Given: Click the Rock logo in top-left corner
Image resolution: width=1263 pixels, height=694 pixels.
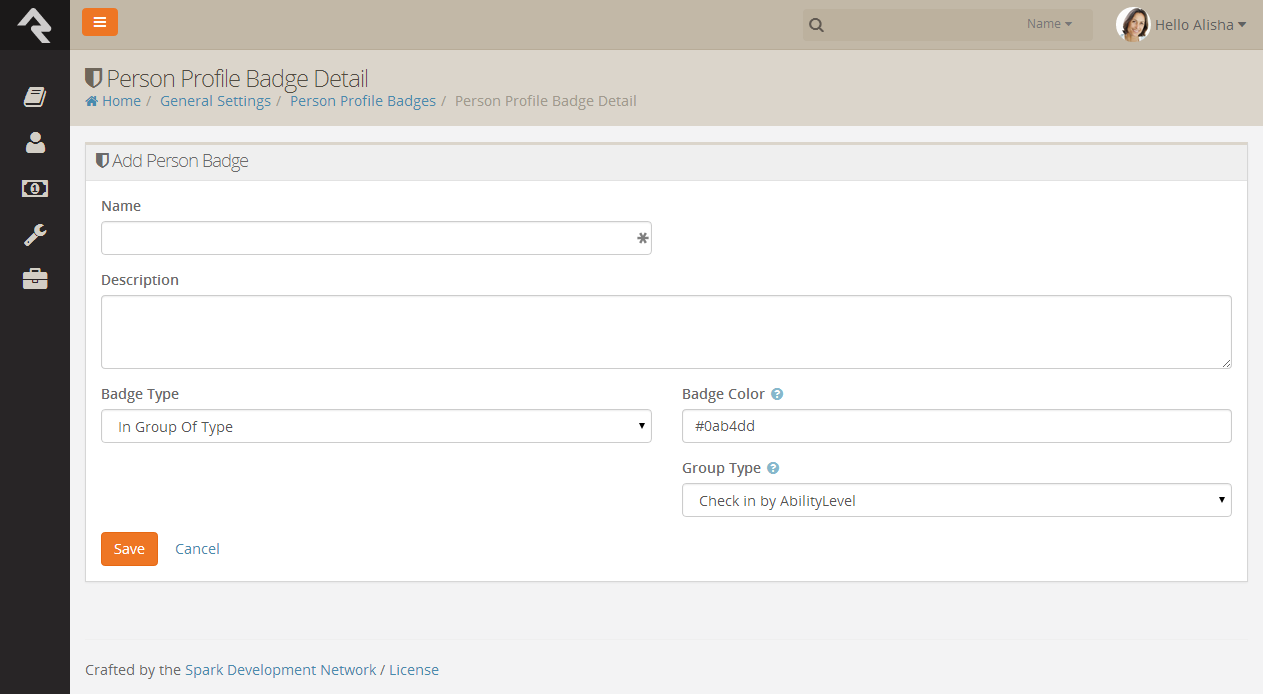Looking at the screenshot, I should (34, 25).
